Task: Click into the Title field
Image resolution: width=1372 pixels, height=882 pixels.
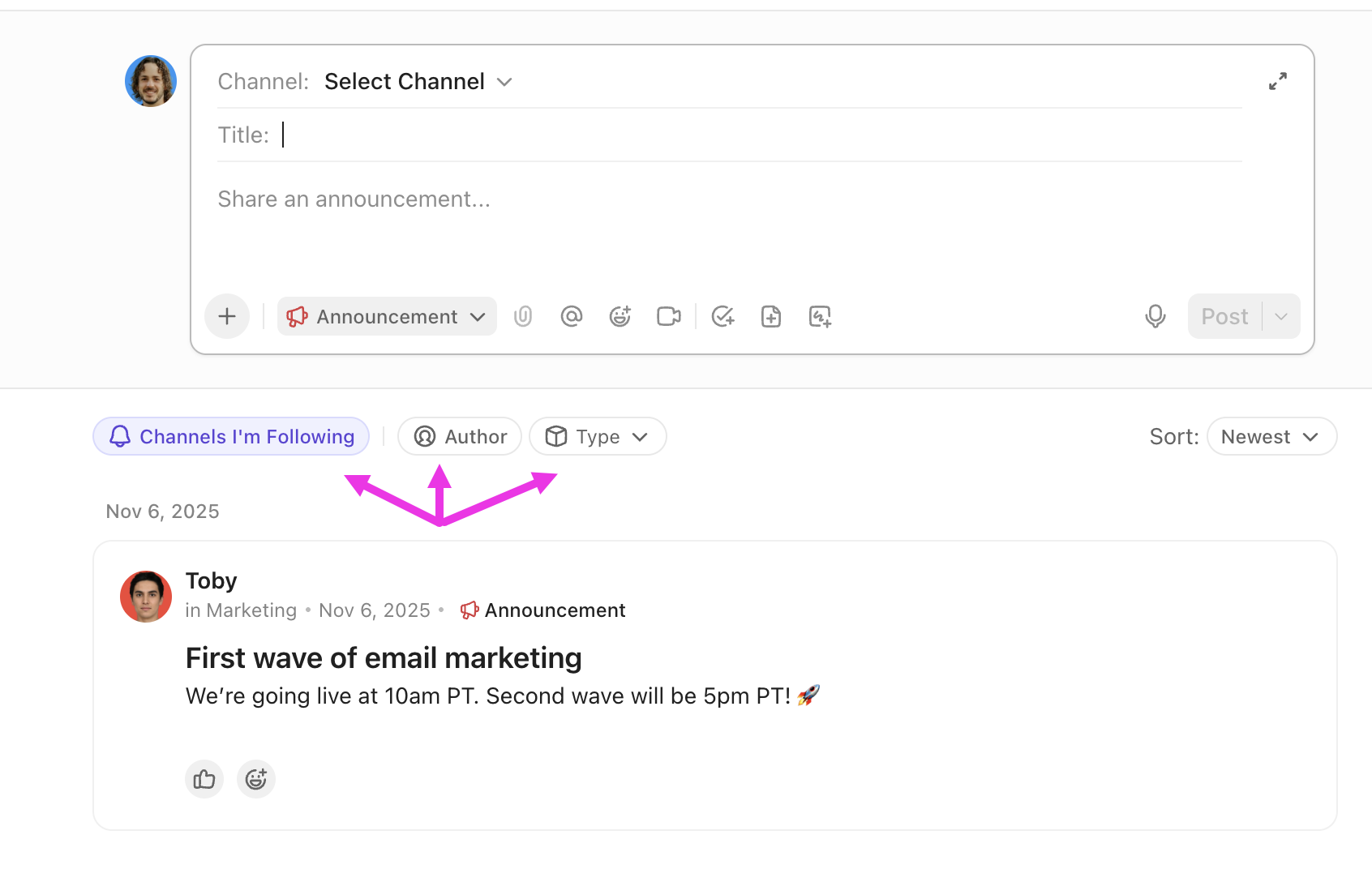Action: coord(730,135)
